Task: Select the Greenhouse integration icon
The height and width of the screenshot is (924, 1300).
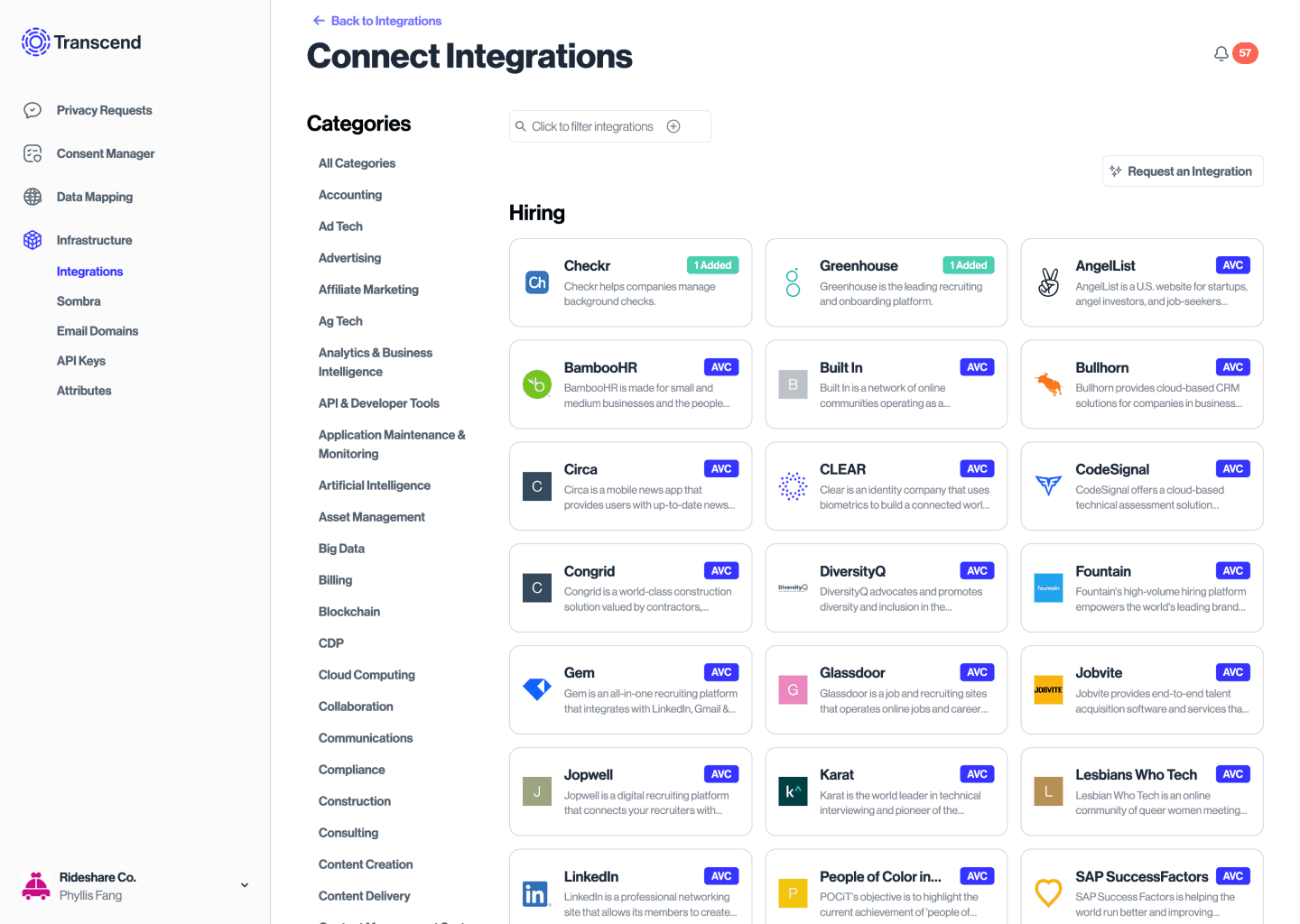Action: coord(793,282)
